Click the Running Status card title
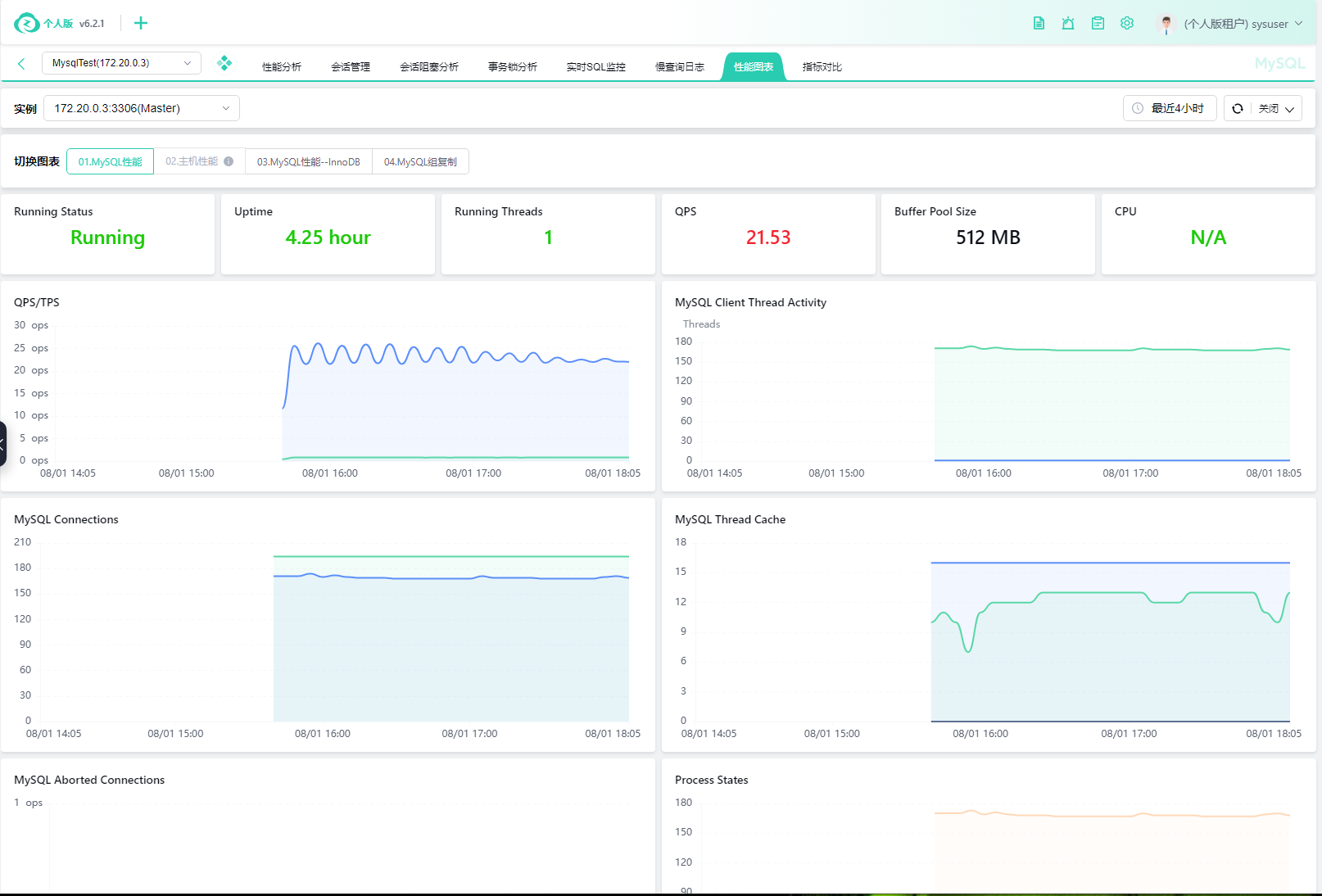 [53, 211]
